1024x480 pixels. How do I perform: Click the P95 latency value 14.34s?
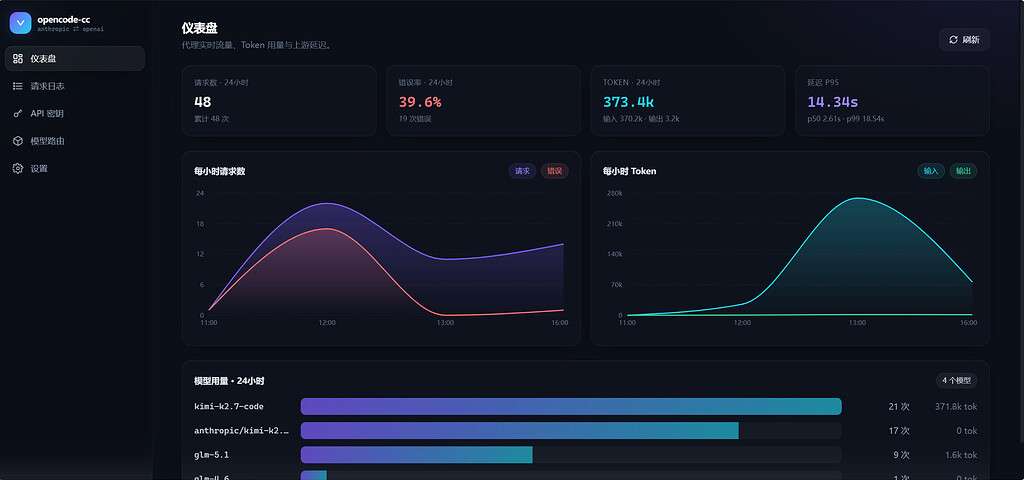[x=833, y=102]
